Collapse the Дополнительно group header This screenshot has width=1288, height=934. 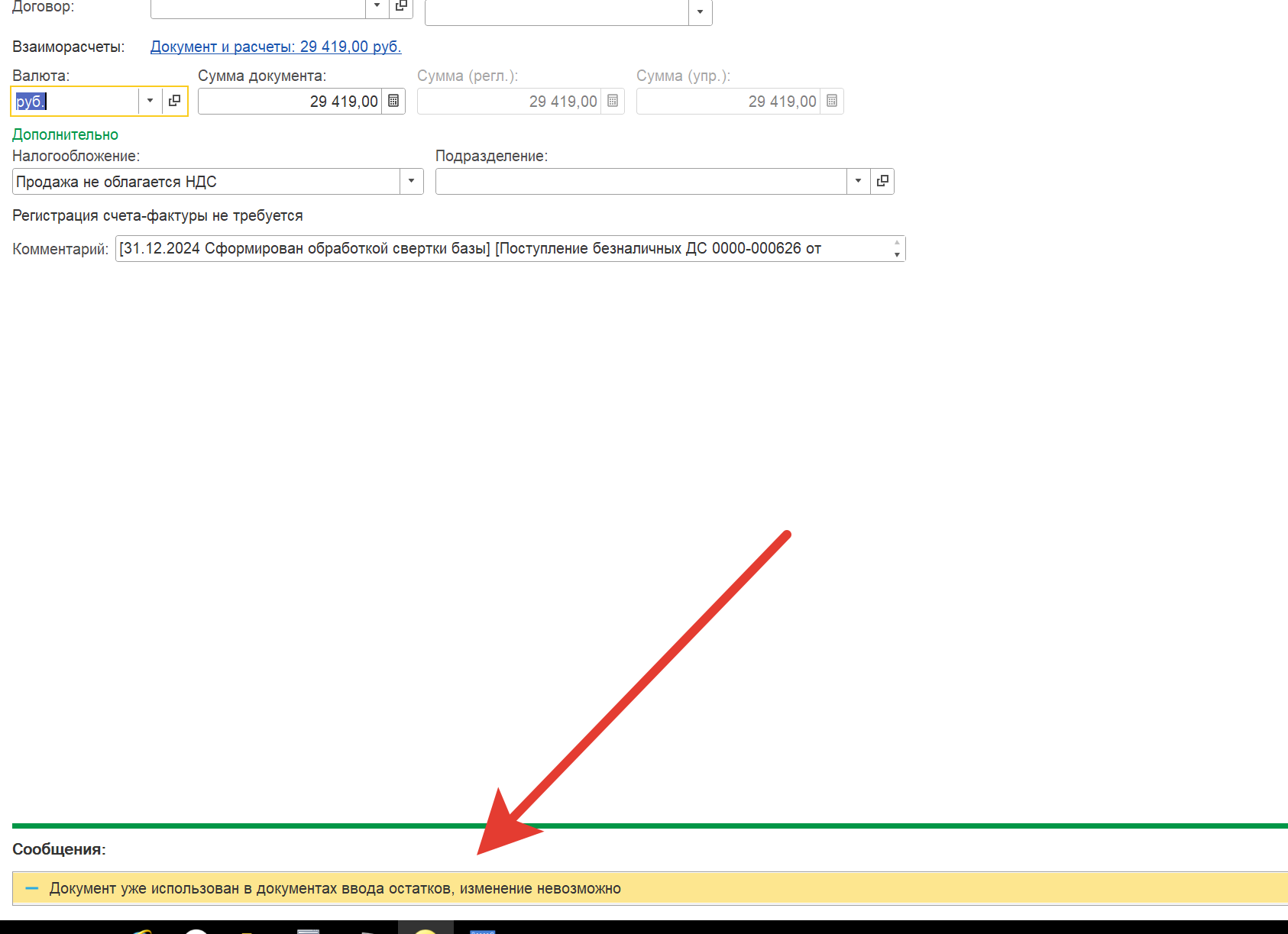pos(65,134)
